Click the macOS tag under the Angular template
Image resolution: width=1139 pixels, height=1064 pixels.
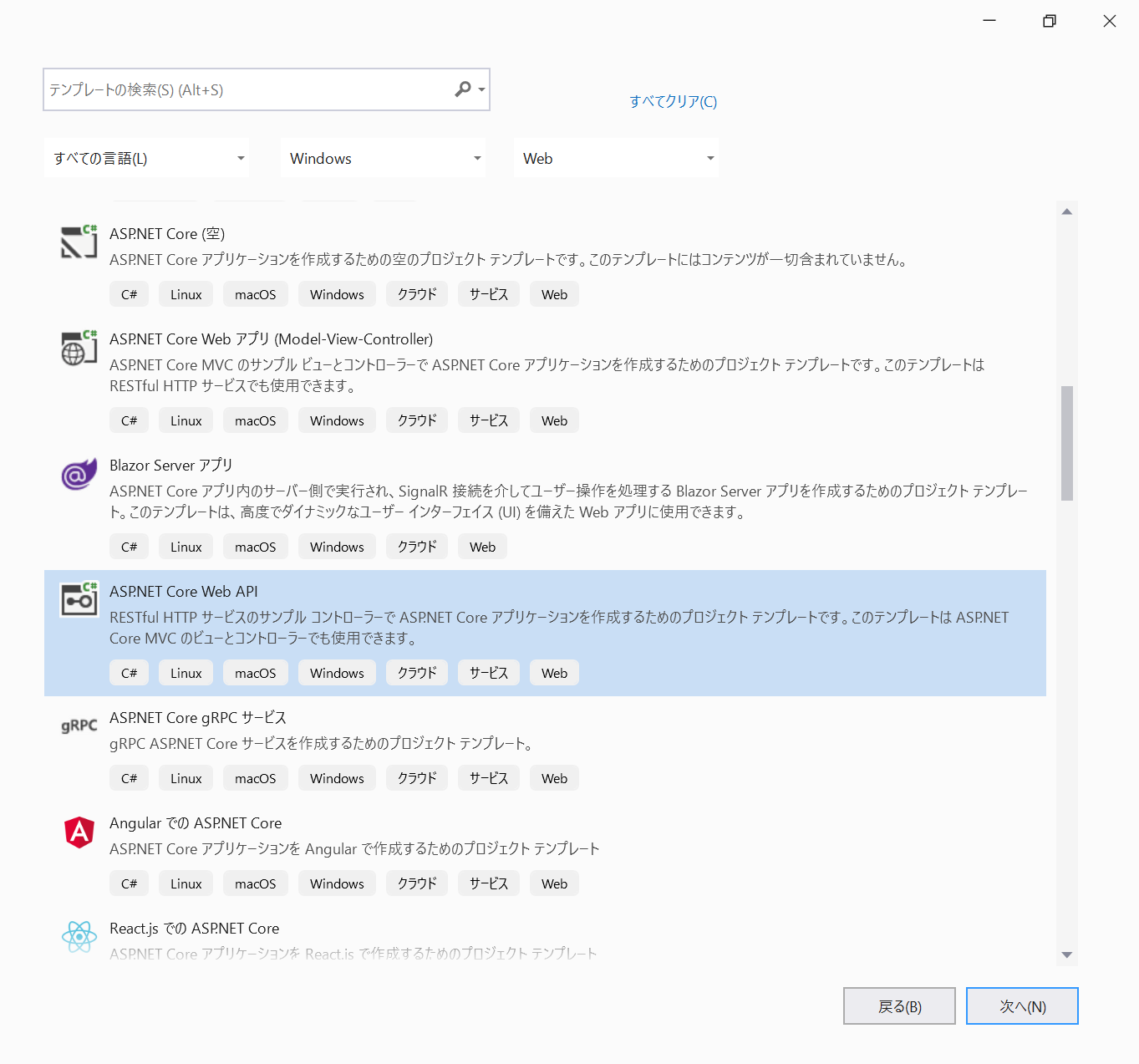click(x=255, y=883)
